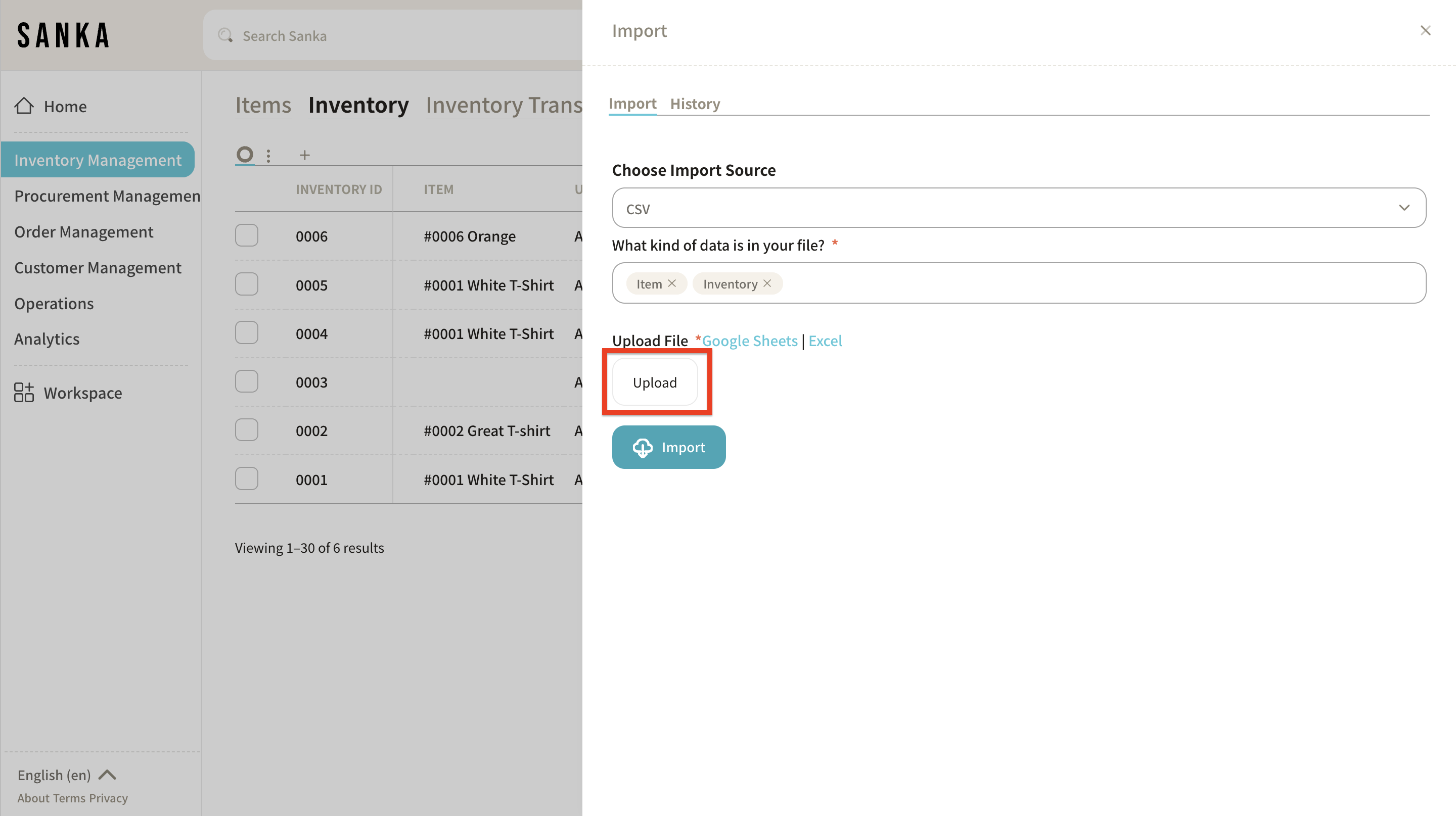Remove the Item tag chip
This screenshot has height=816, width=1456.
(671, 283)
